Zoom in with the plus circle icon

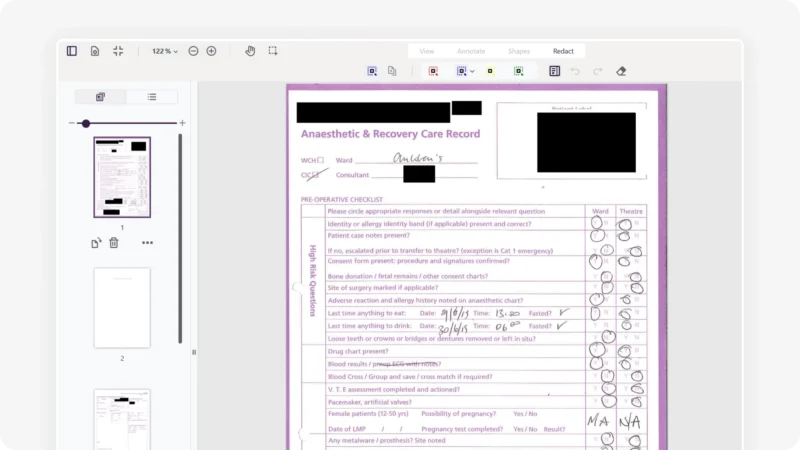click(x=211, y=51)
